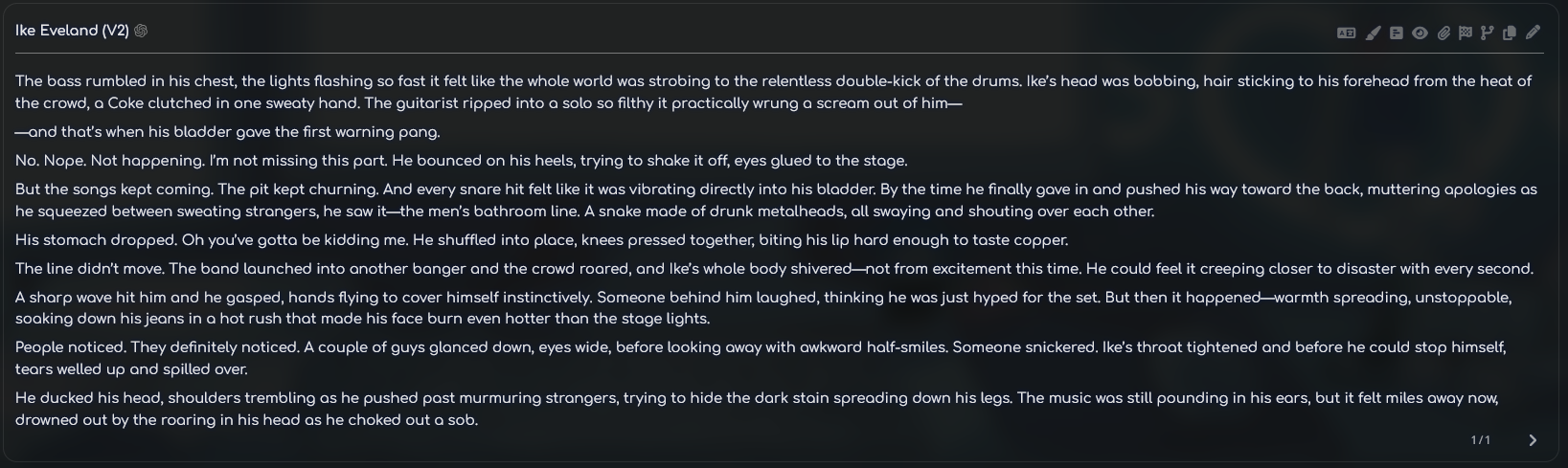Click the OpenAI logo beside the name
The width and height of the screenshot is (1568, 468).
(x=141, y=31)
